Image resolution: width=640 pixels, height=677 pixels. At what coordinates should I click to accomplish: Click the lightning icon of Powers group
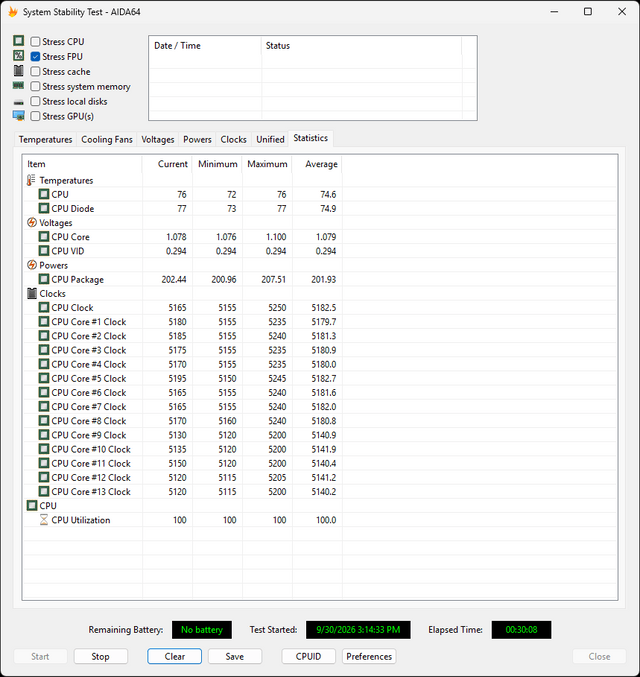tap(32, 265)
